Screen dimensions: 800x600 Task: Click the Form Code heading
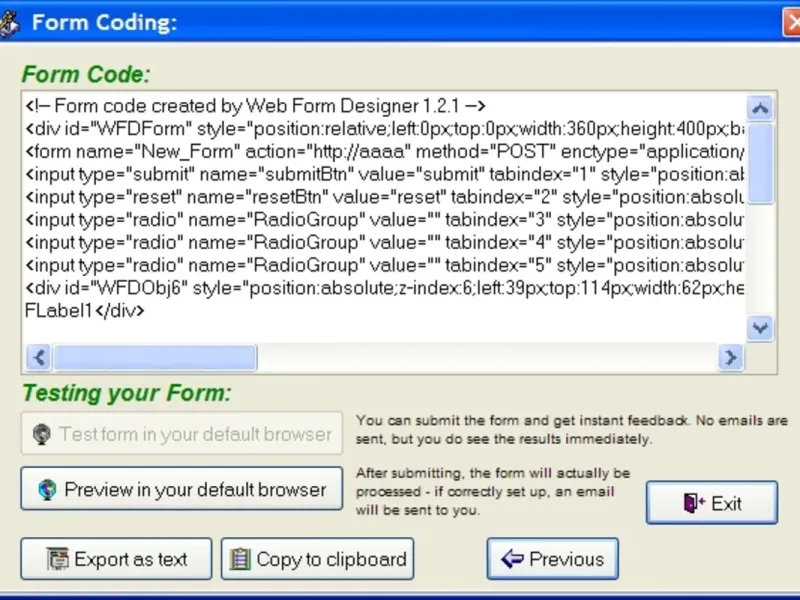pos(86,74)
